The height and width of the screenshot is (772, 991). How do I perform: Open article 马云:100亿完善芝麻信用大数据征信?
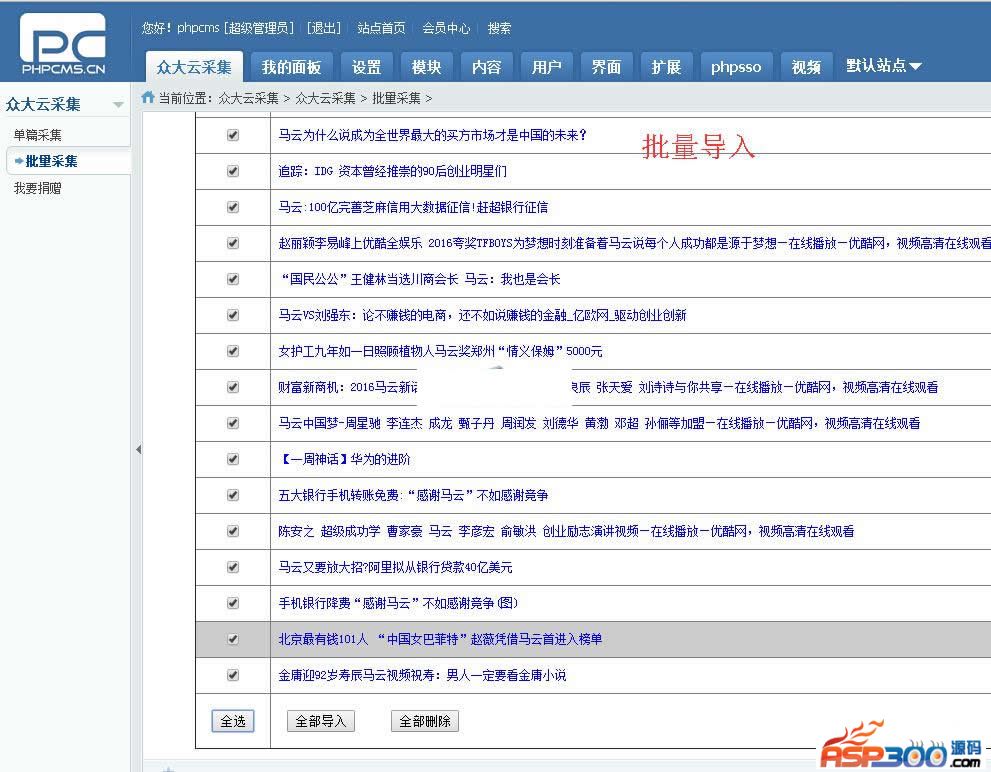[x=413, y=207]
